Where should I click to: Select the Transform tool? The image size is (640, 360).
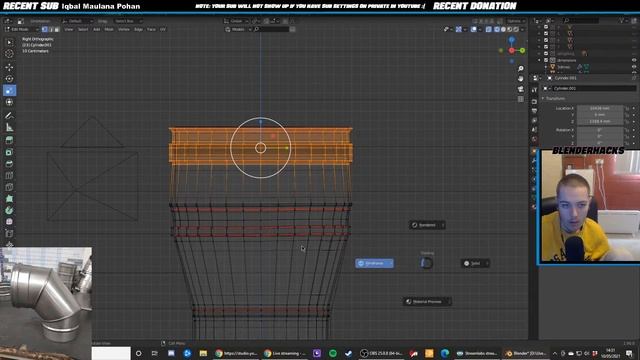click(9, 102)
